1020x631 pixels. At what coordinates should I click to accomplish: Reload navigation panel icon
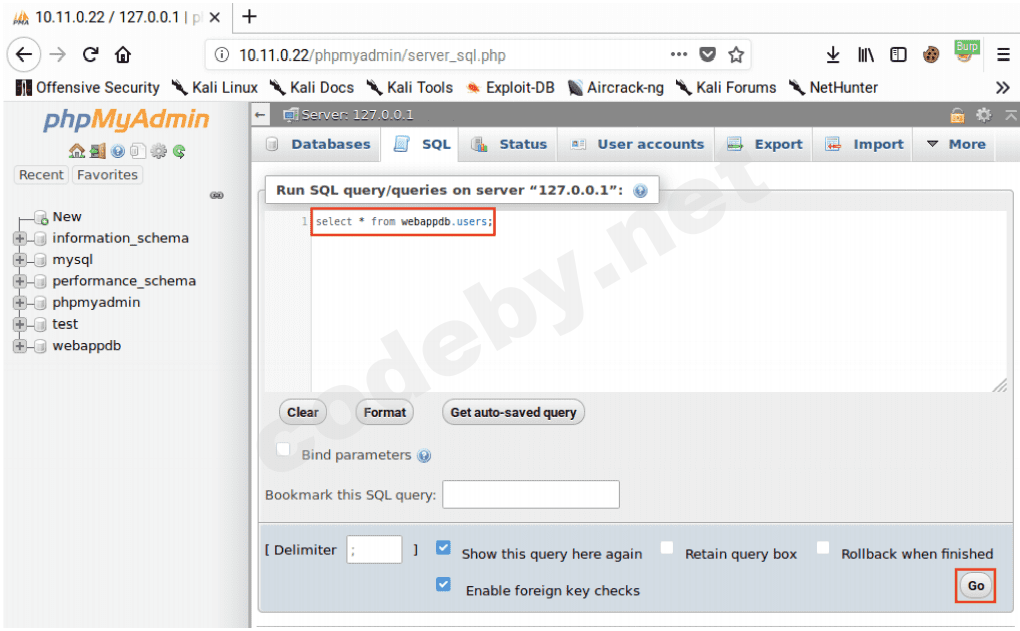click(179, 151)
